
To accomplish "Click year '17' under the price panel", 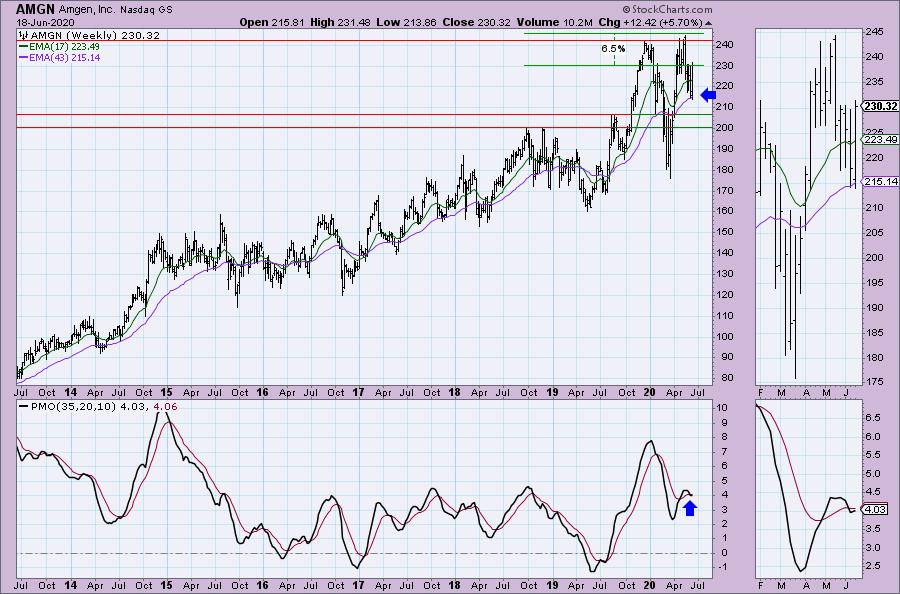I will [358, 393].
